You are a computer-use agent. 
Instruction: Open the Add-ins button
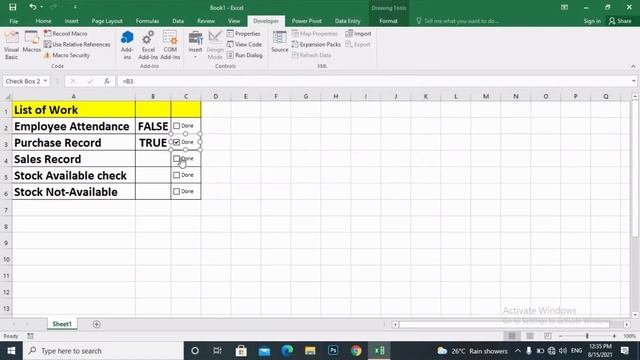(x=127, y=46)
